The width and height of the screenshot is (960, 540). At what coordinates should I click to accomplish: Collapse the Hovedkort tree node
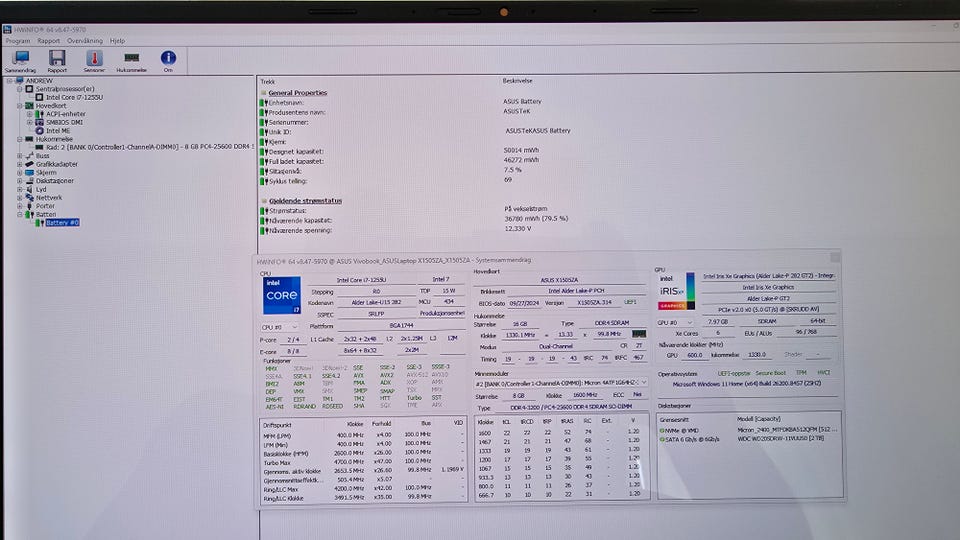point(20,106)
